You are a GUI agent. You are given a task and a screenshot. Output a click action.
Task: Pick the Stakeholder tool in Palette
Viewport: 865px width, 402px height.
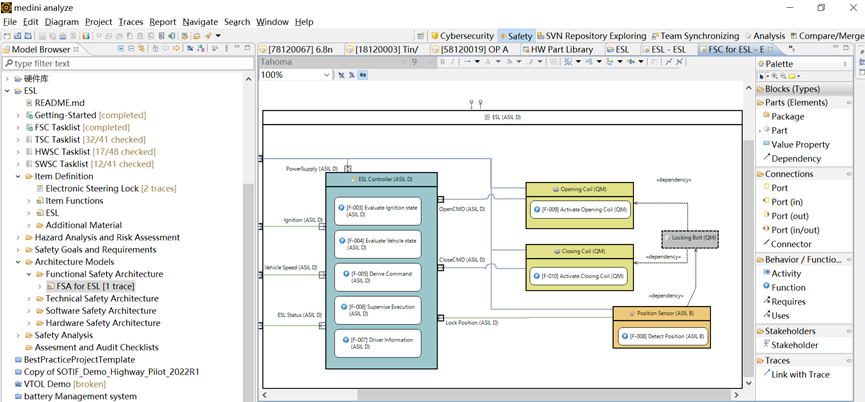791,345
